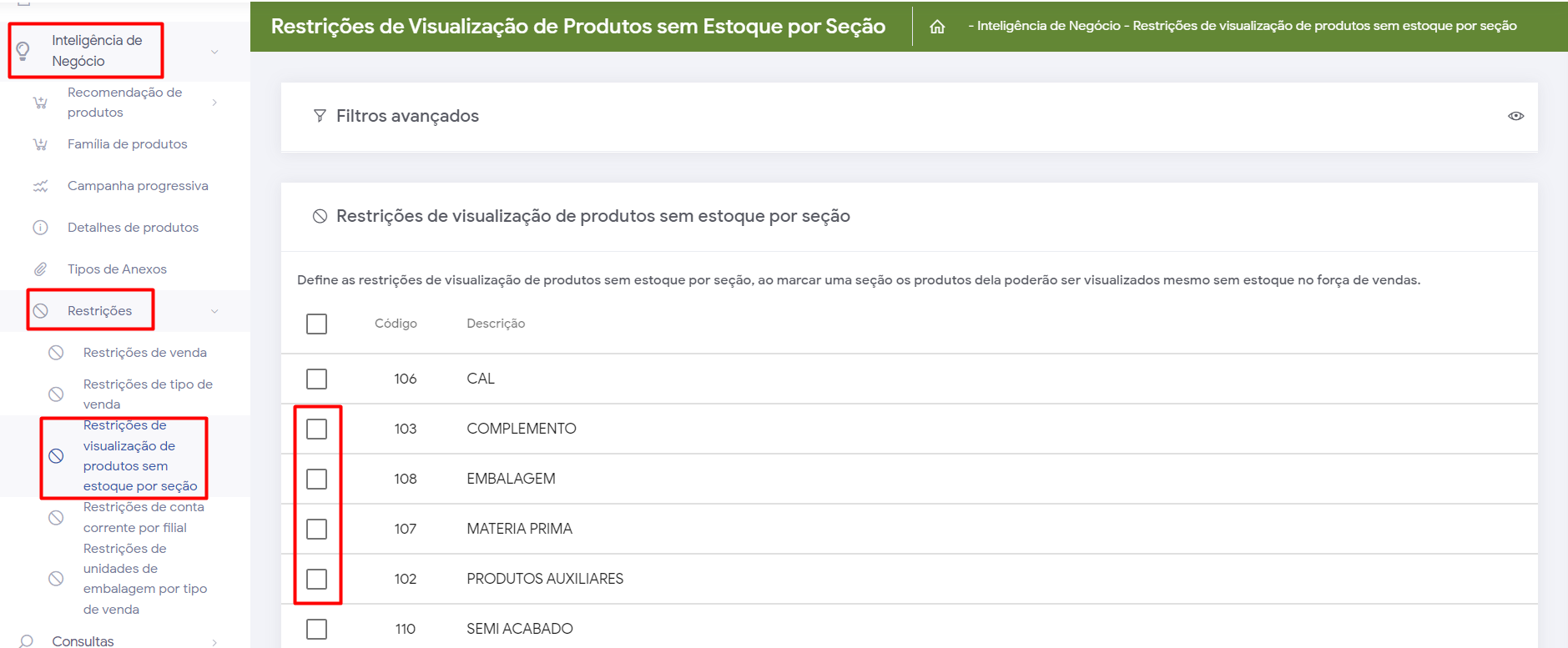Check the COMPLEMENTO row checkbox
The image size is (1568, 648).
point(316,429)
